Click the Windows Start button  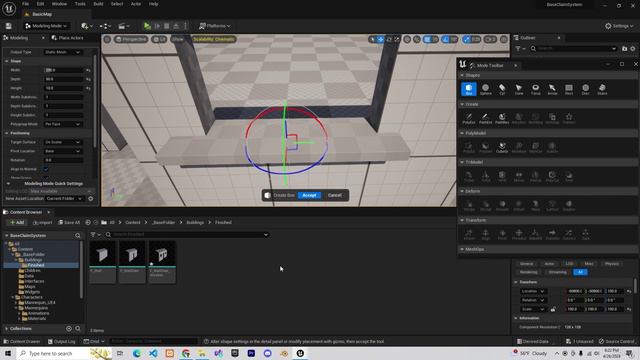click(x=8, y=353)
